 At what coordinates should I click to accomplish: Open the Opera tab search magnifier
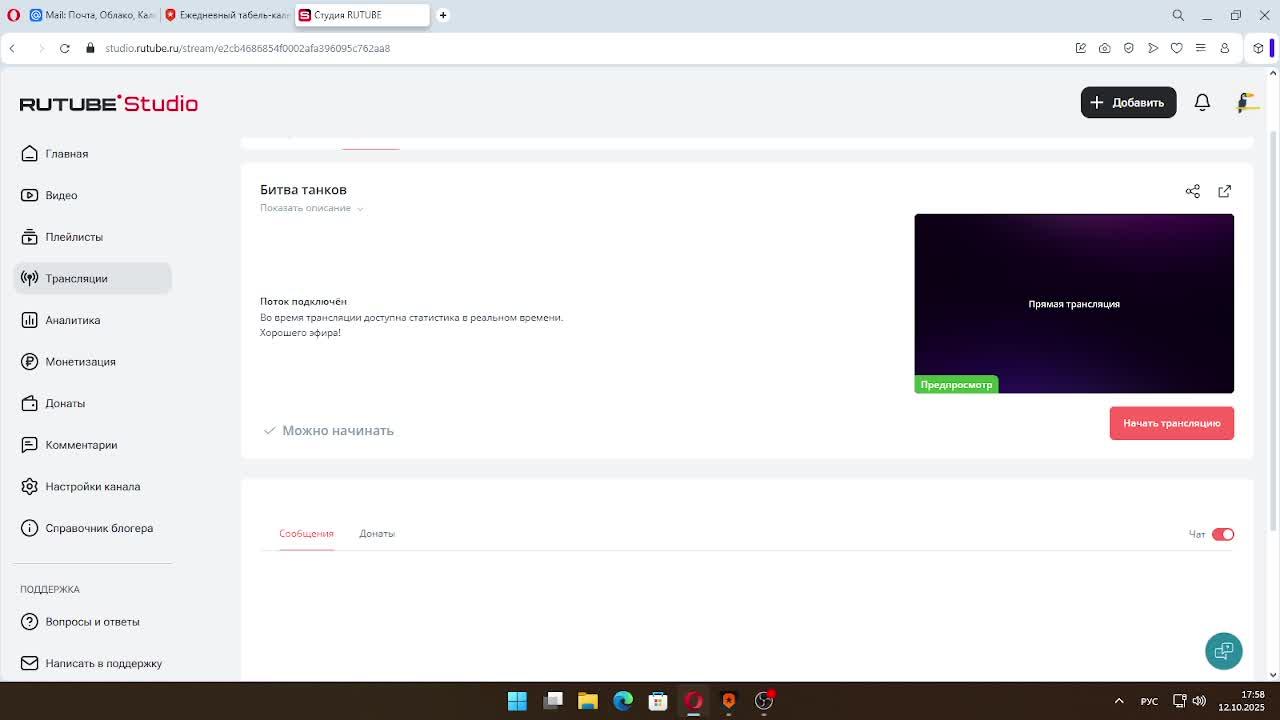[x=1178, y=15]
